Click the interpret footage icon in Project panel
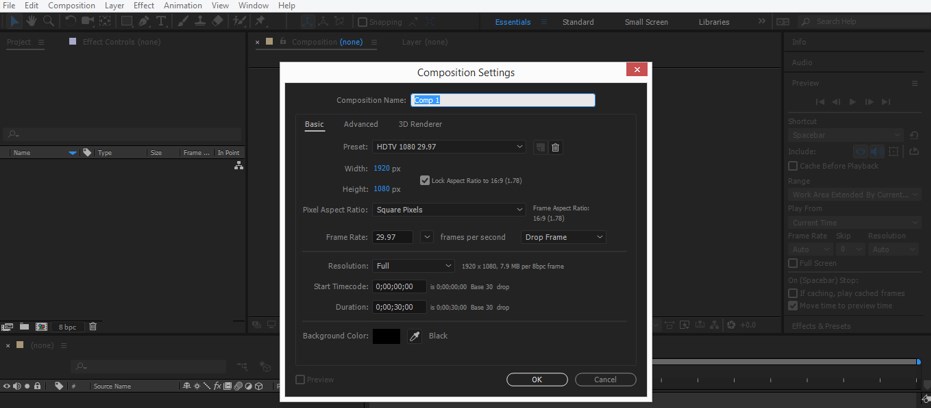 click(7, 327)
